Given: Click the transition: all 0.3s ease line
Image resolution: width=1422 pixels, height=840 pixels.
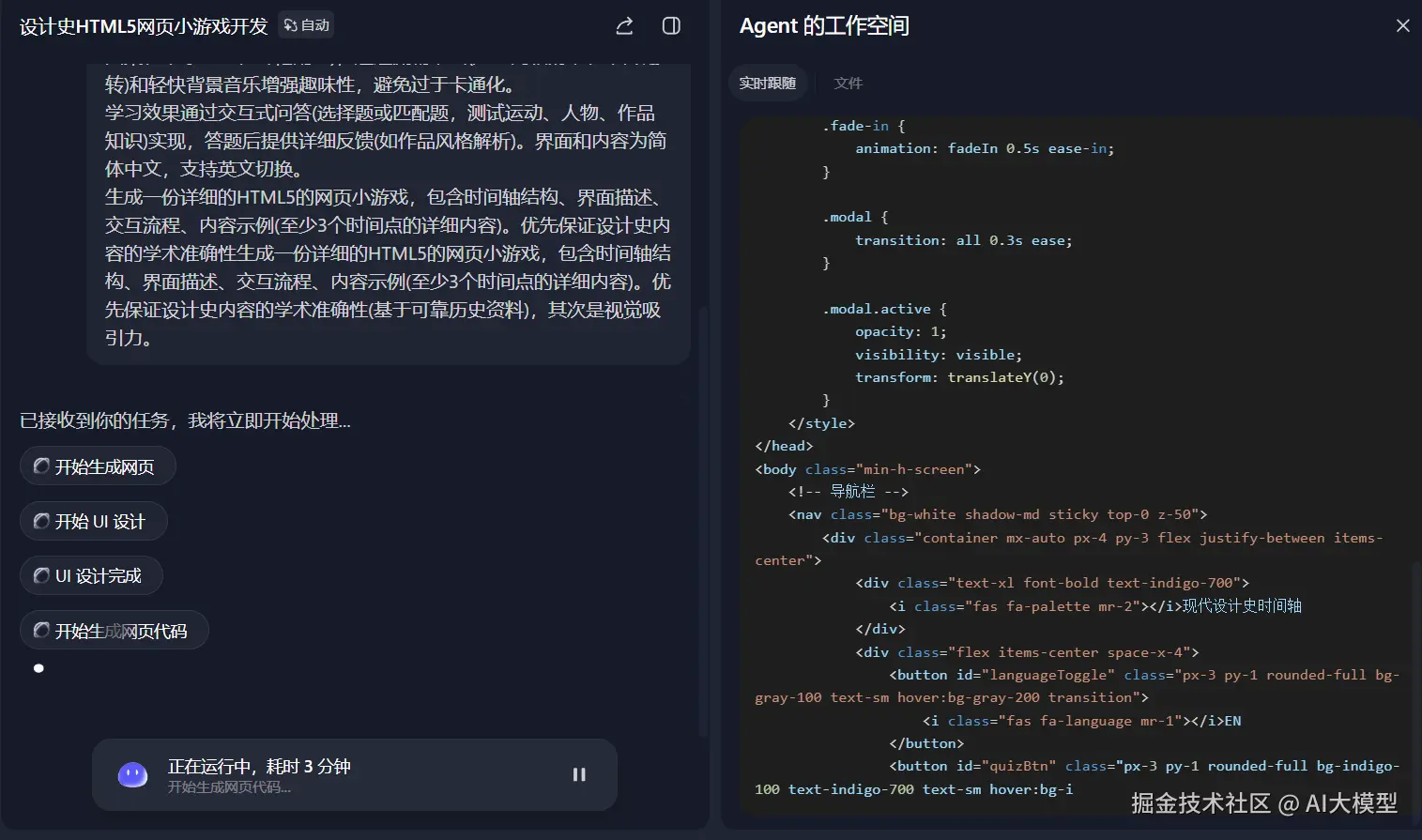Looking at the screenshot, I should point(963,240).
